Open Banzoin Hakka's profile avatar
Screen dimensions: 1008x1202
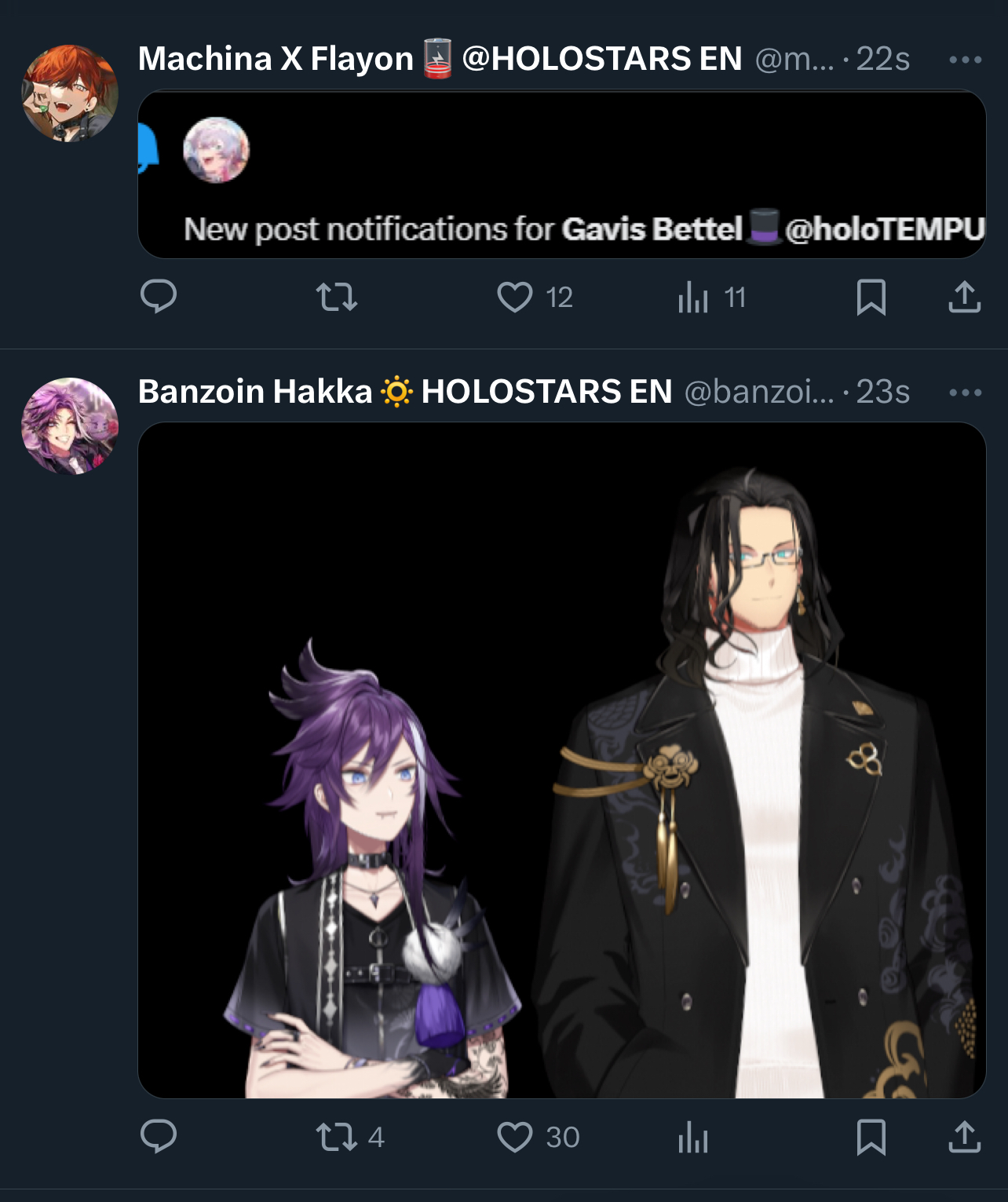point(70,426)
